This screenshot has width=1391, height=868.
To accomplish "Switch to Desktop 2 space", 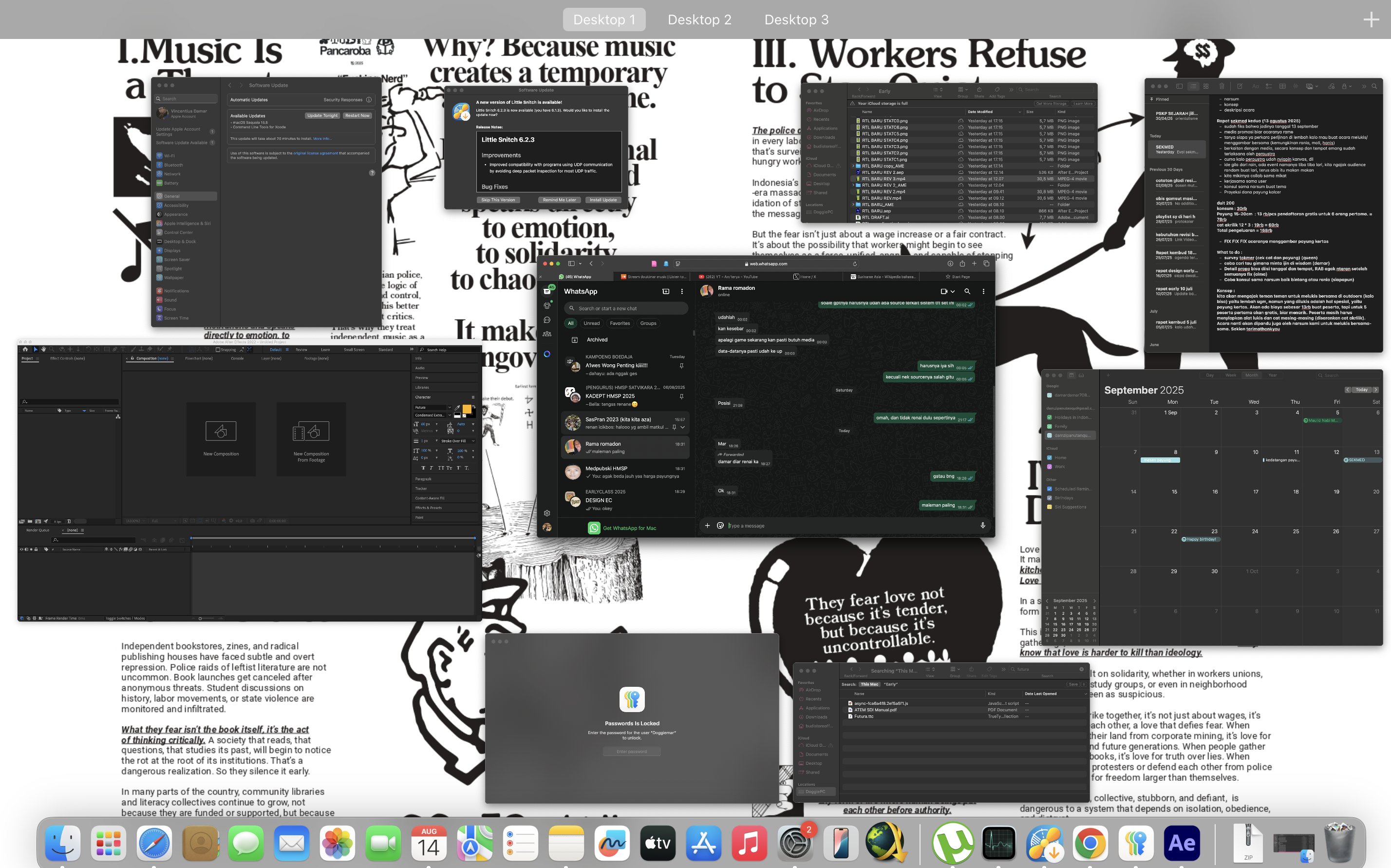I will [699, 19].
